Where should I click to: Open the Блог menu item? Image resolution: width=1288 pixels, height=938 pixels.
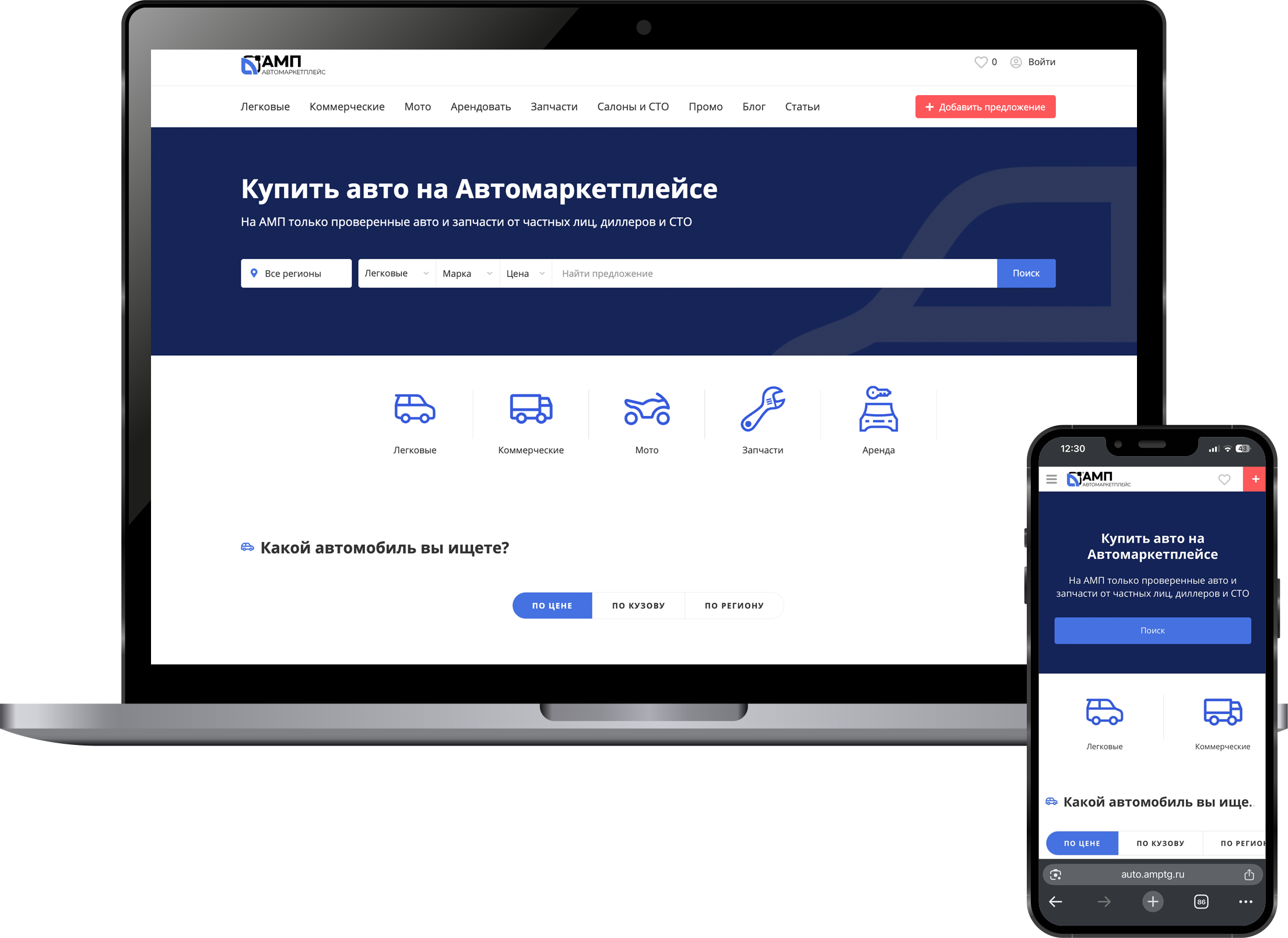(754, 106)
